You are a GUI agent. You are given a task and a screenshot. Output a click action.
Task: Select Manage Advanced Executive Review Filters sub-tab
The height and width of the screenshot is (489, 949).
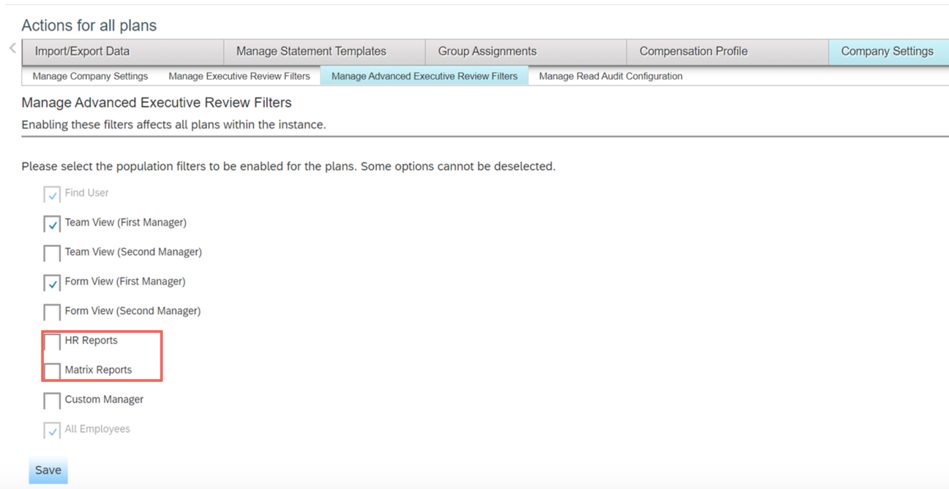tap(424, 76)
